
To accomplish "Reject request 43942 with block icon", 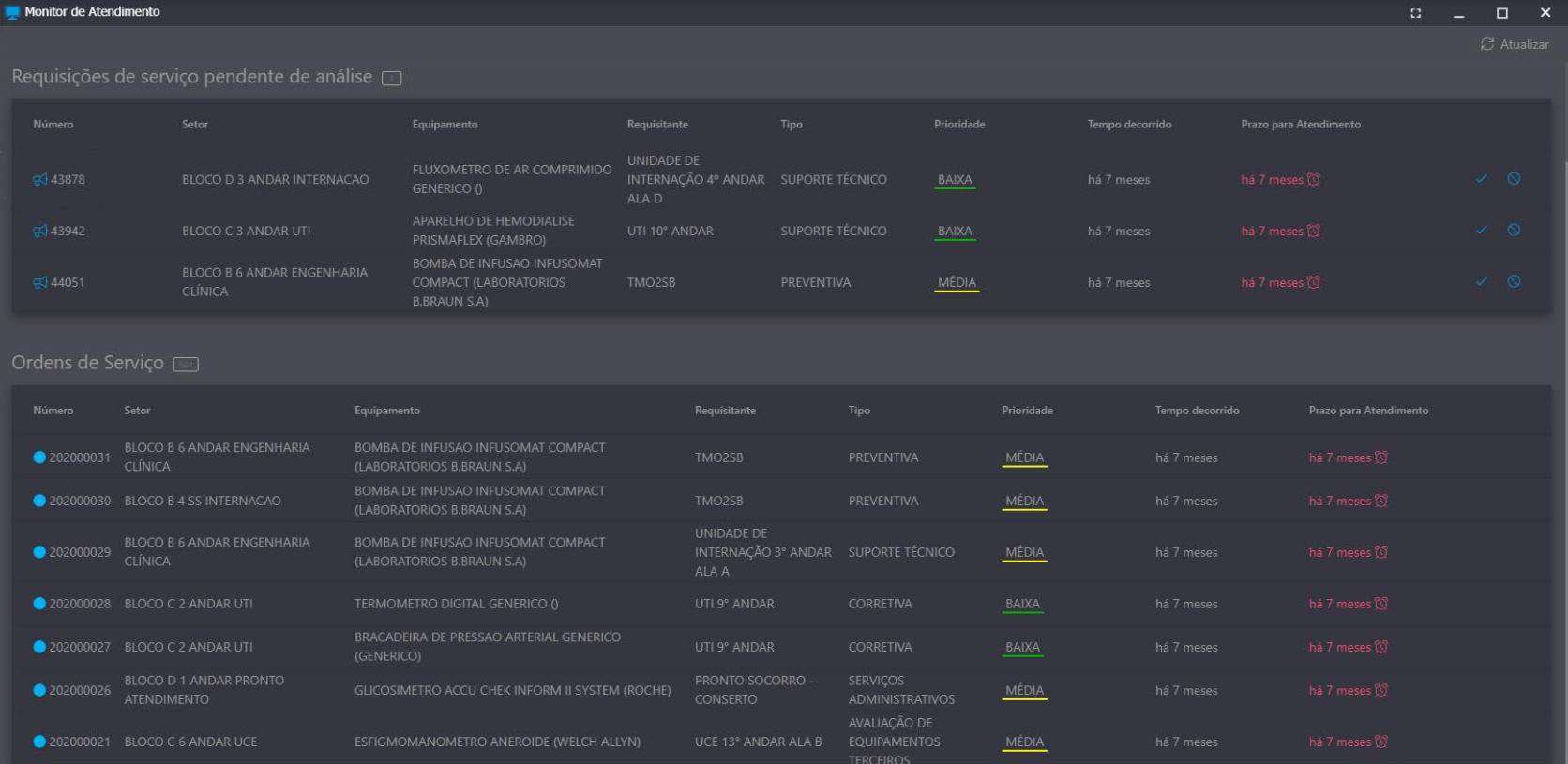I will tap(1514, 231).
